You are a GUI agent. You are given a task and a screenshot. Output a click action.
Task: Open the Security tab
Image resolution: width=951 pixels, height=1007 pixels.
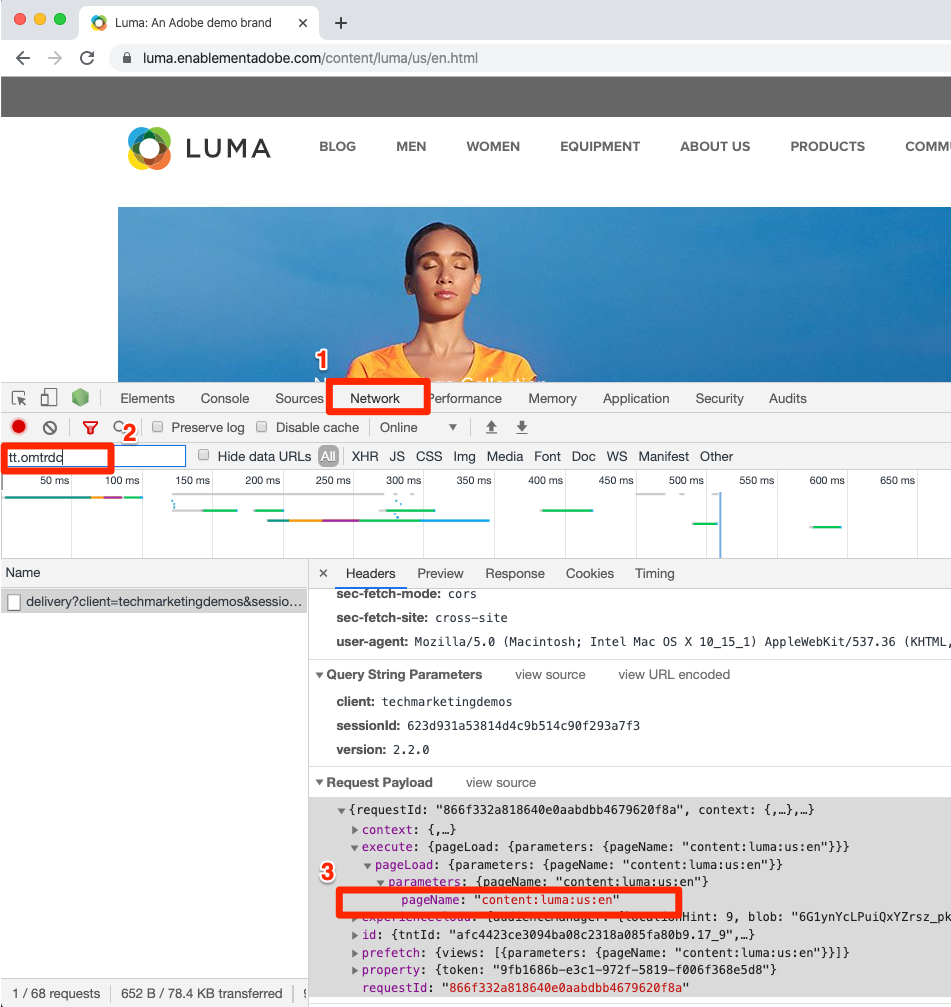pos(719,399)
